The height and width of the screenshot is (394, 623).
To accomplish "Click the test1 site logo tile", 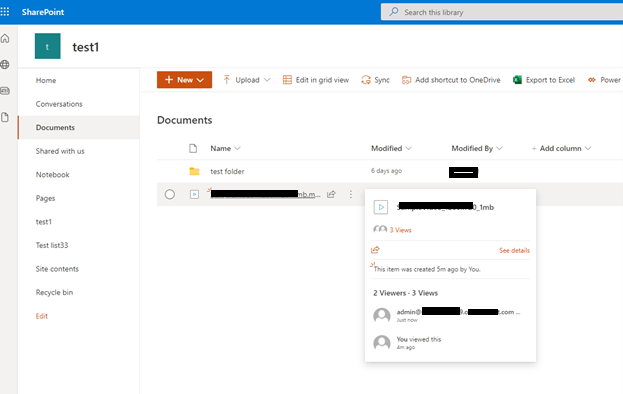I will (x=48, y=46).
